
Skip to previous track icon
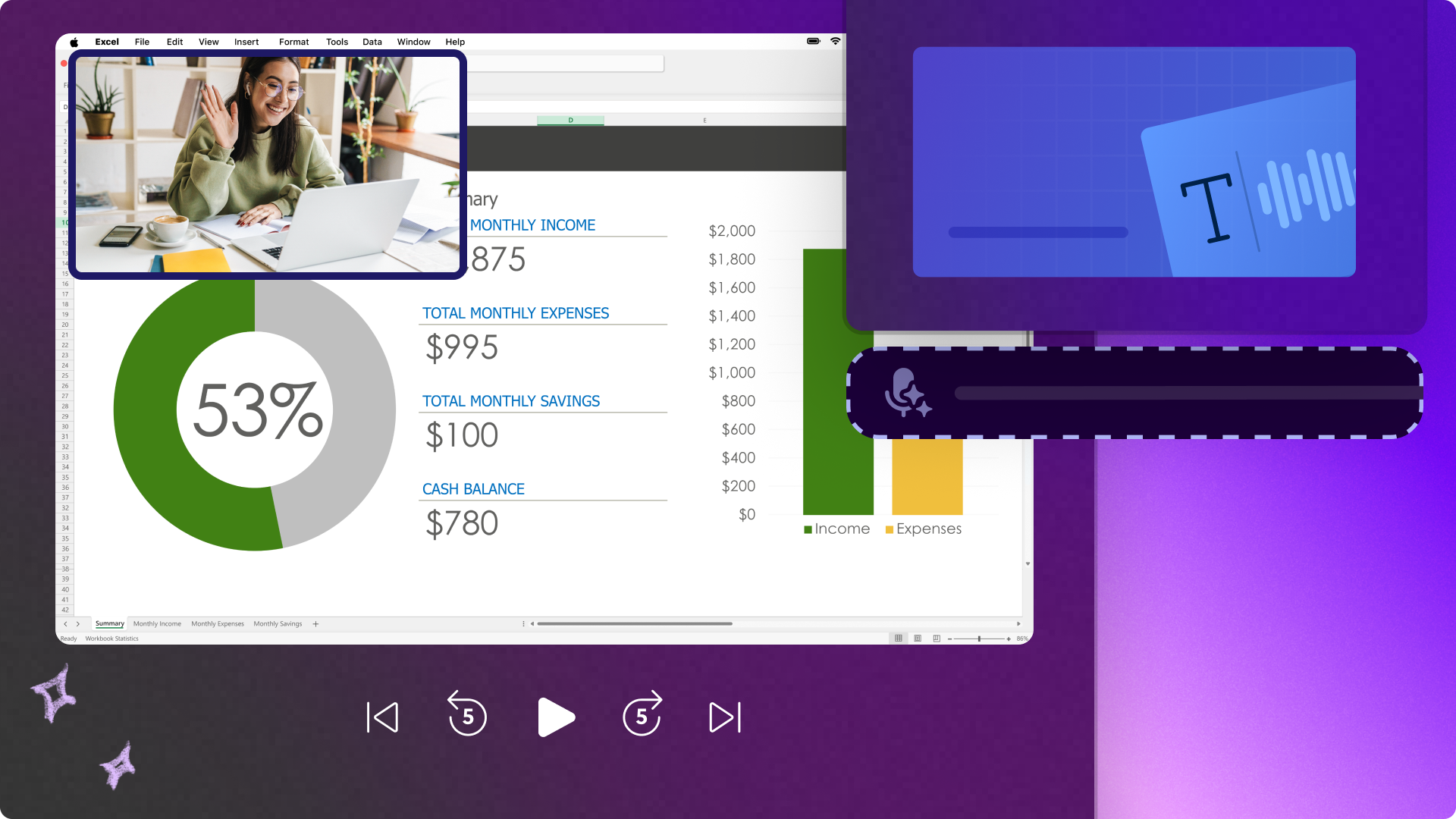point(383,717)
